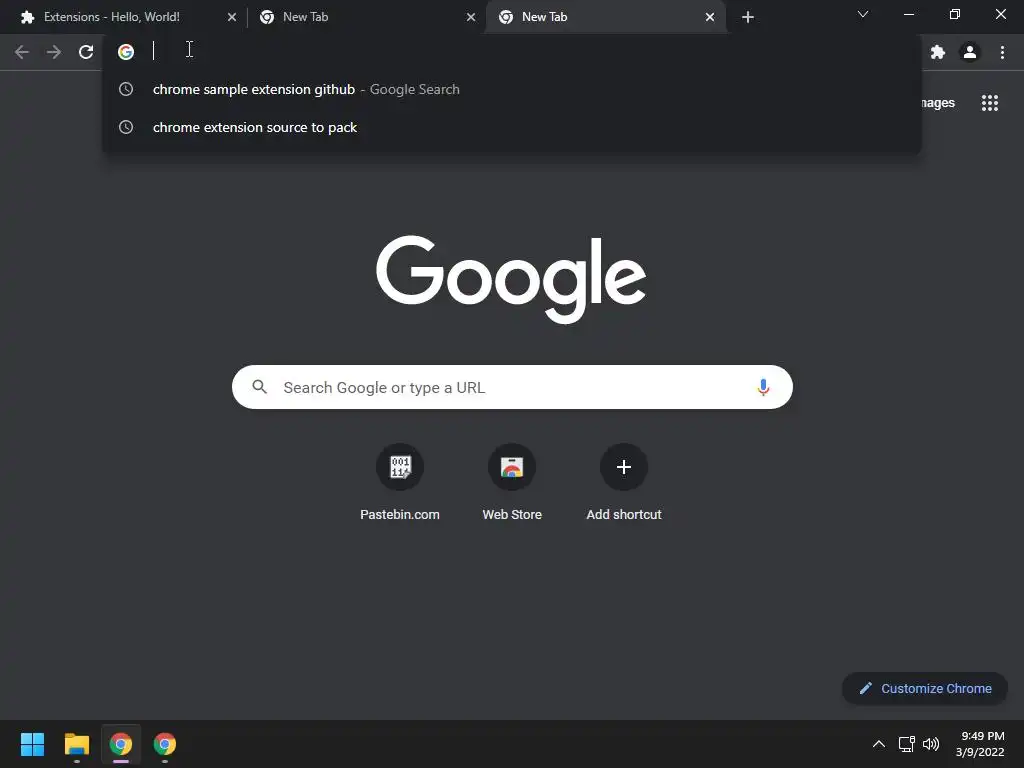
Task: Click the Google icon in the address bar
Action: tap(126, 52)
